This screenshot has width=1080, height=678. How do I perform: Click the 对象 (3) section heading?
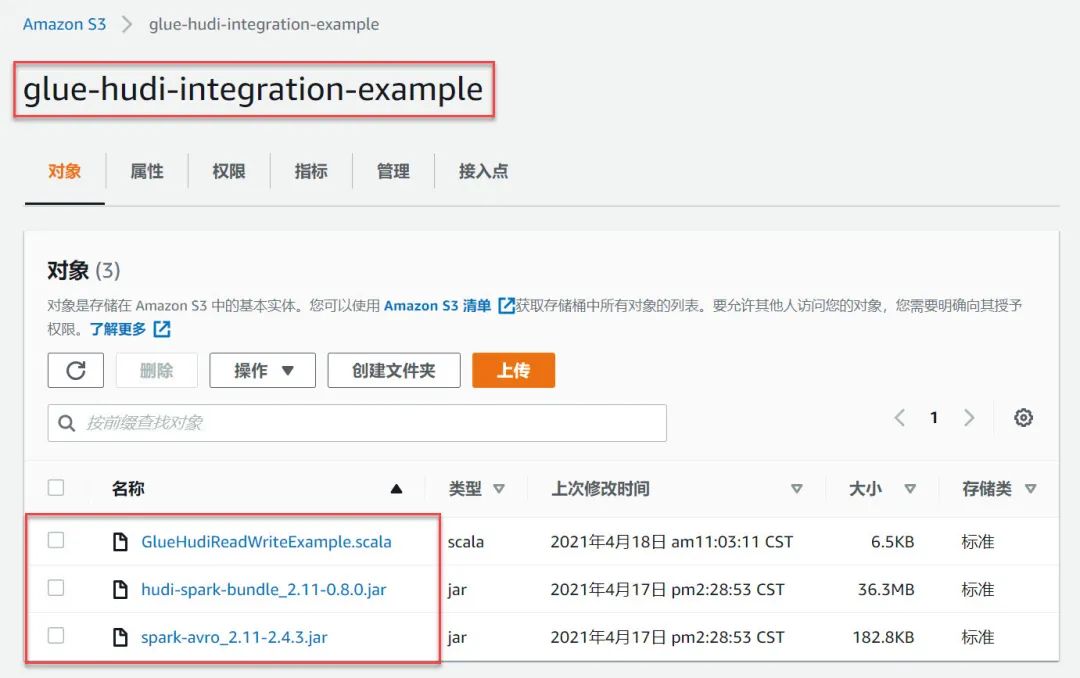[x=83, y=270]
